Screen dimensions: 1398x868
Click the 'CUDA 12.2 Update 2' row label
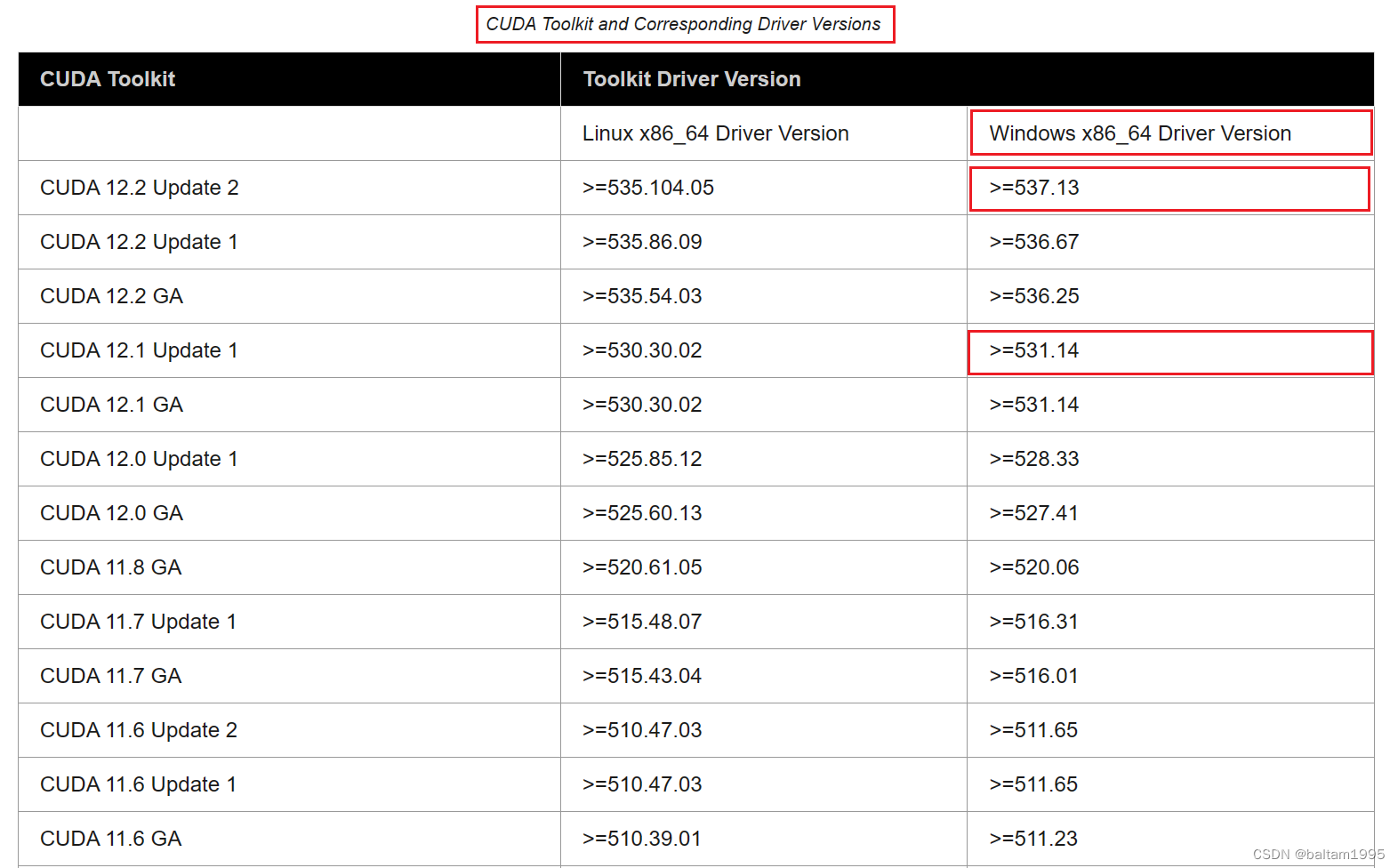(x=140, y=188)
